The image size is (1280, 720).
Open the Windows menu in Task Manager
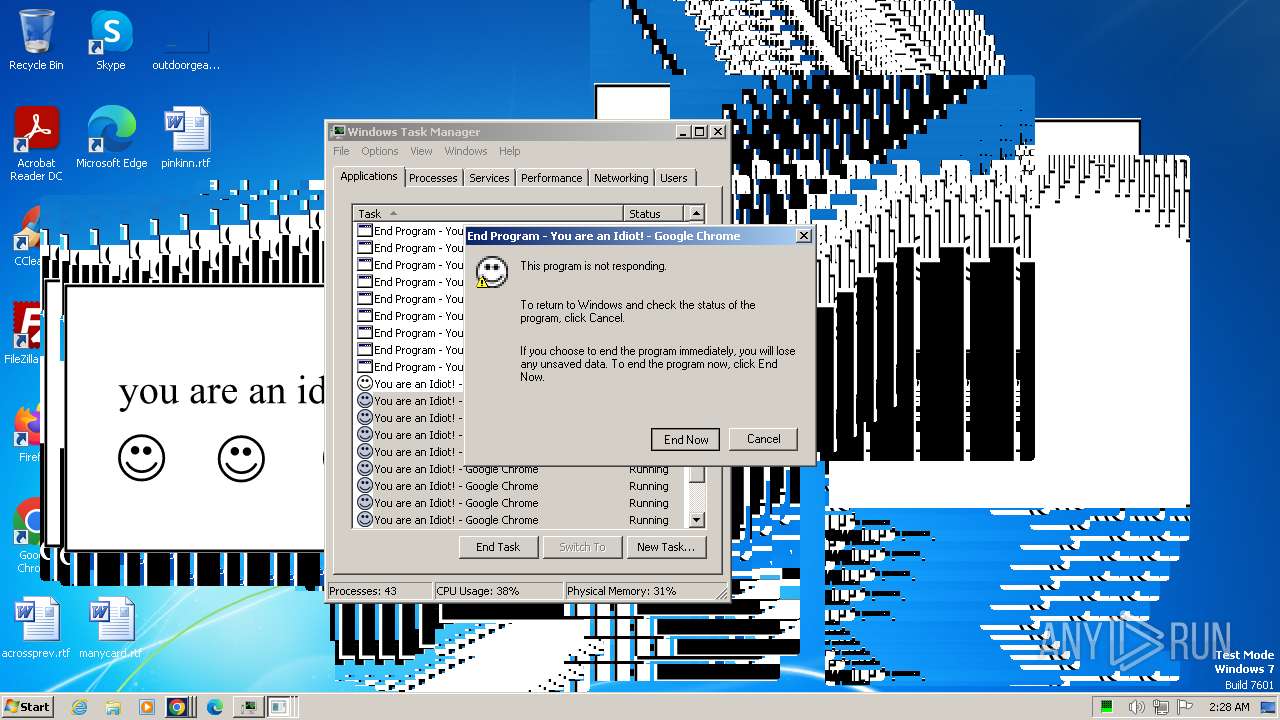[x=466, y=151]
